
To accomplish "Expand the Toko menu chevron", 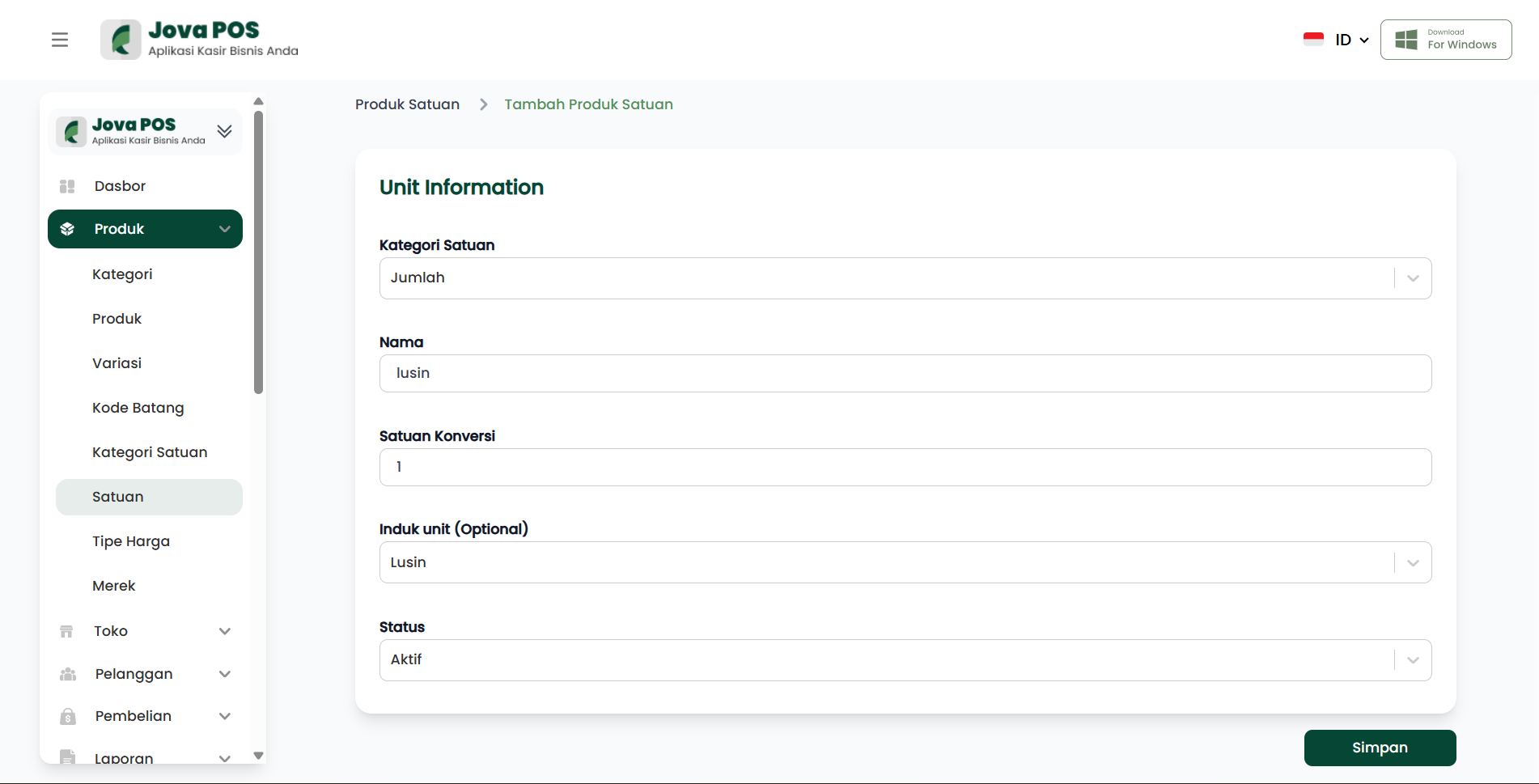I will tap(225, 631).
